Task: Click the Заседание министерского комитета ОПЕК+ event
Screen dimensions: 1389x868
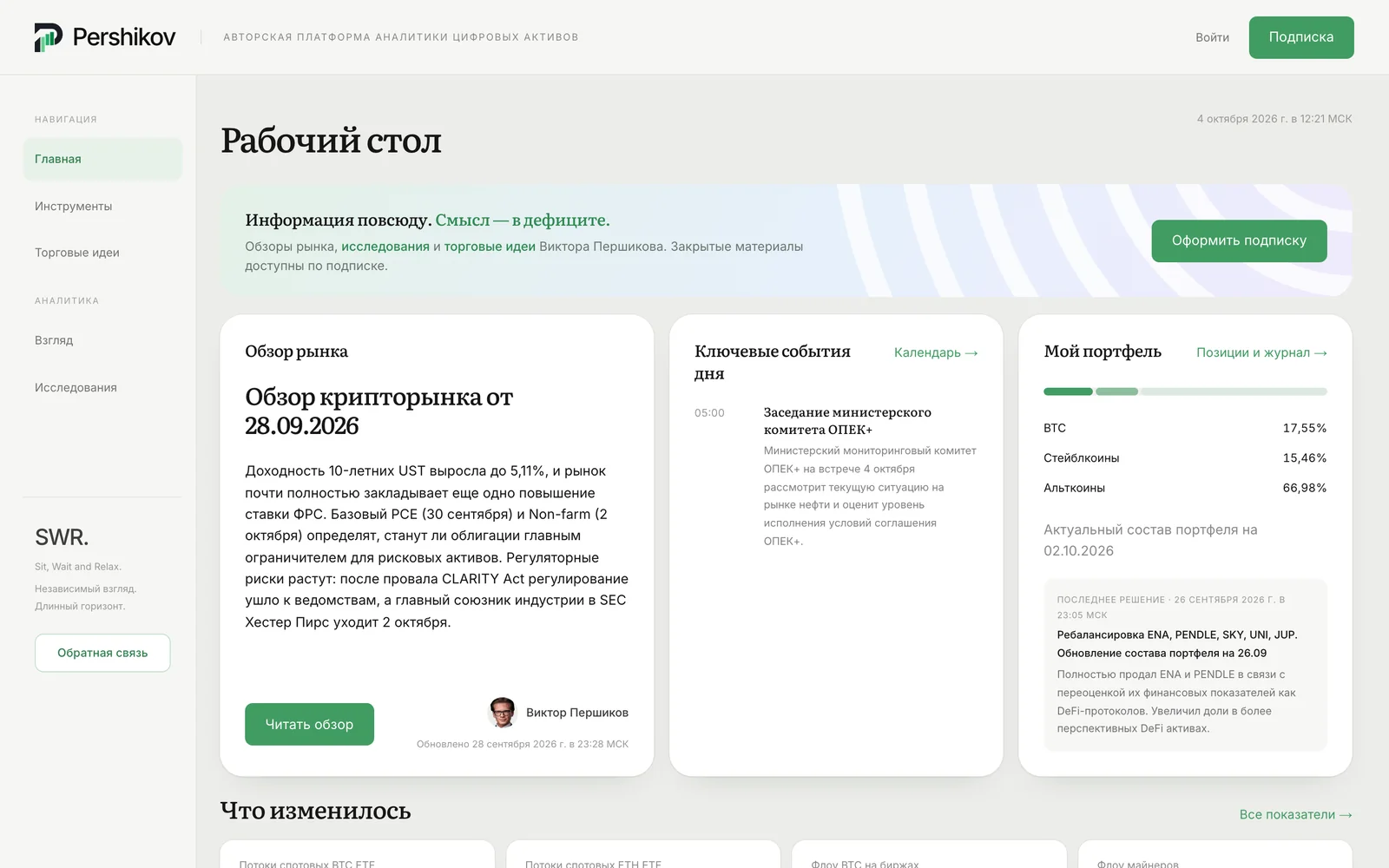Action: [847, 421]
